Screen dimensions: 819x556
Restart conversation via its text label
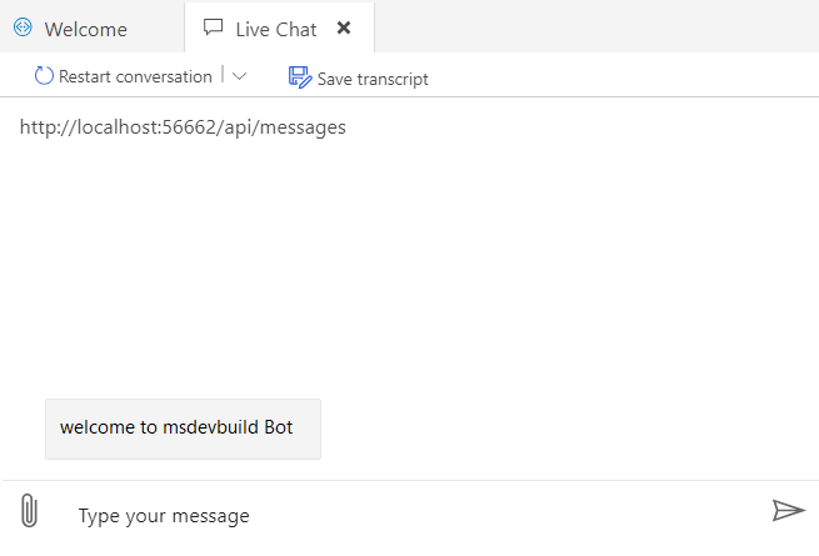point(135,77)
